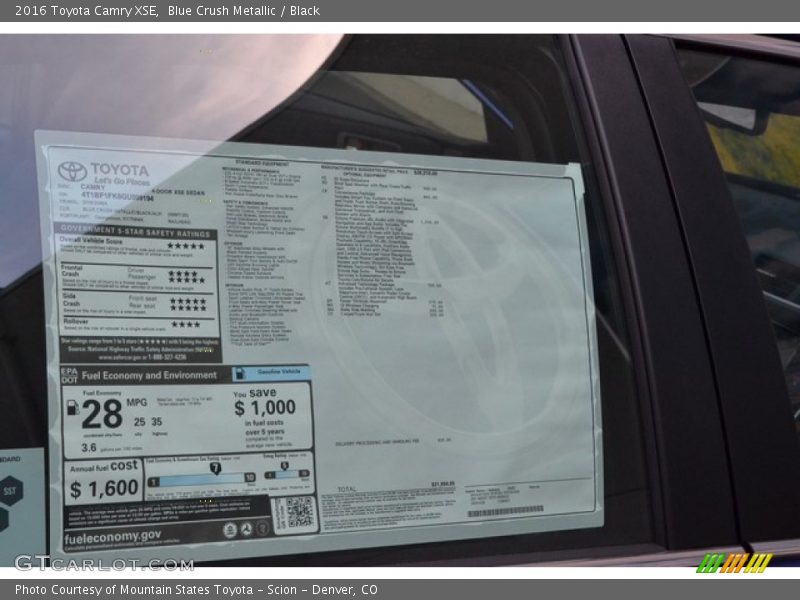
Task: Select the VIN starting with 4T1BF1FK
Action: [x=117, y=196]
